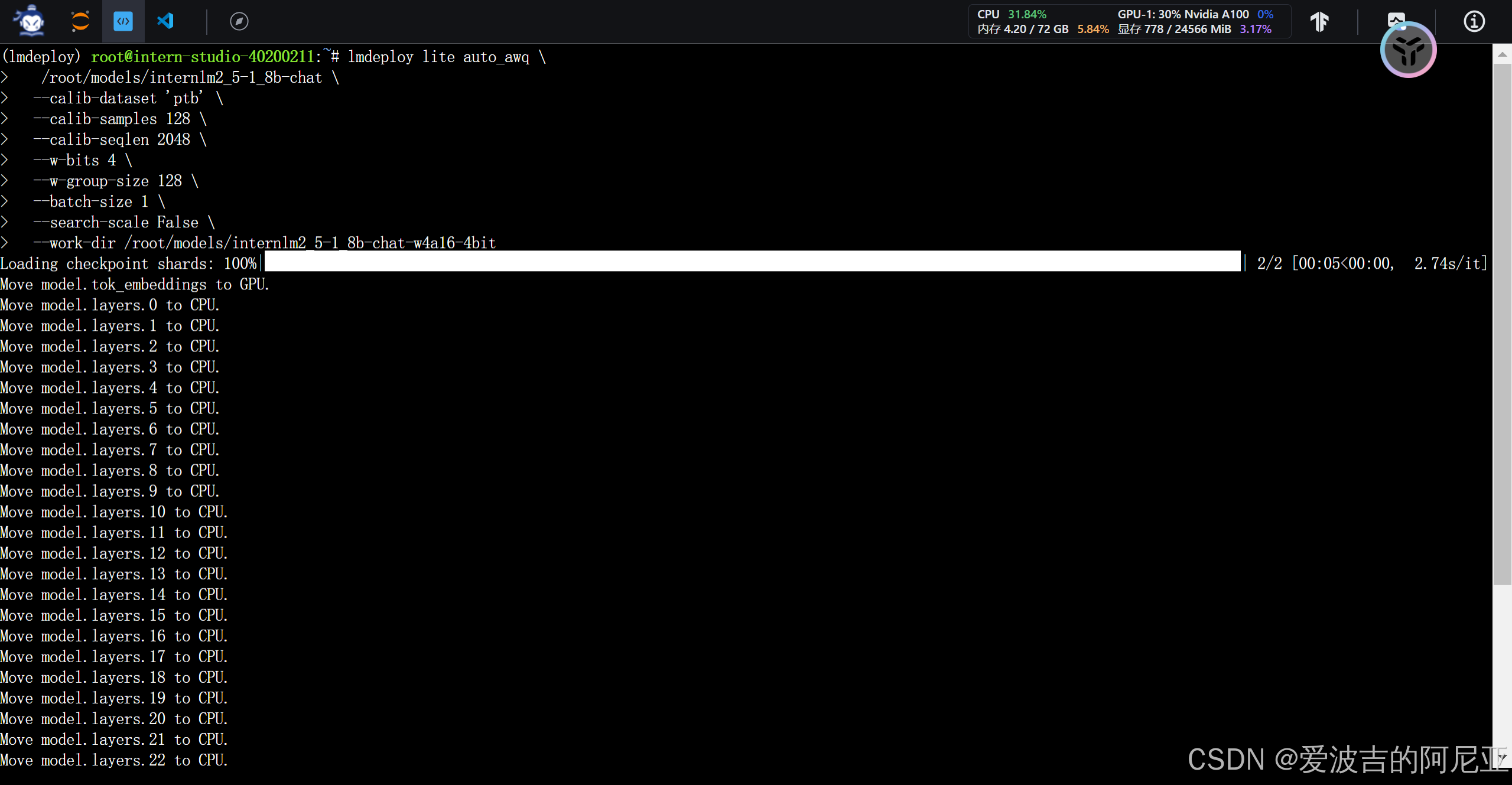Open the TensorBoard icon in top bar
This screenshot has width=1512, height=785.
[1319, 21]
